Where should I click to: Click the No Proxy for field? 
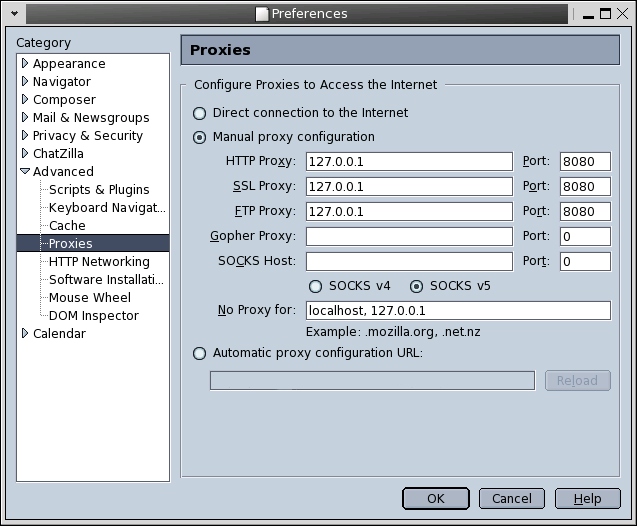coord(457,310)
